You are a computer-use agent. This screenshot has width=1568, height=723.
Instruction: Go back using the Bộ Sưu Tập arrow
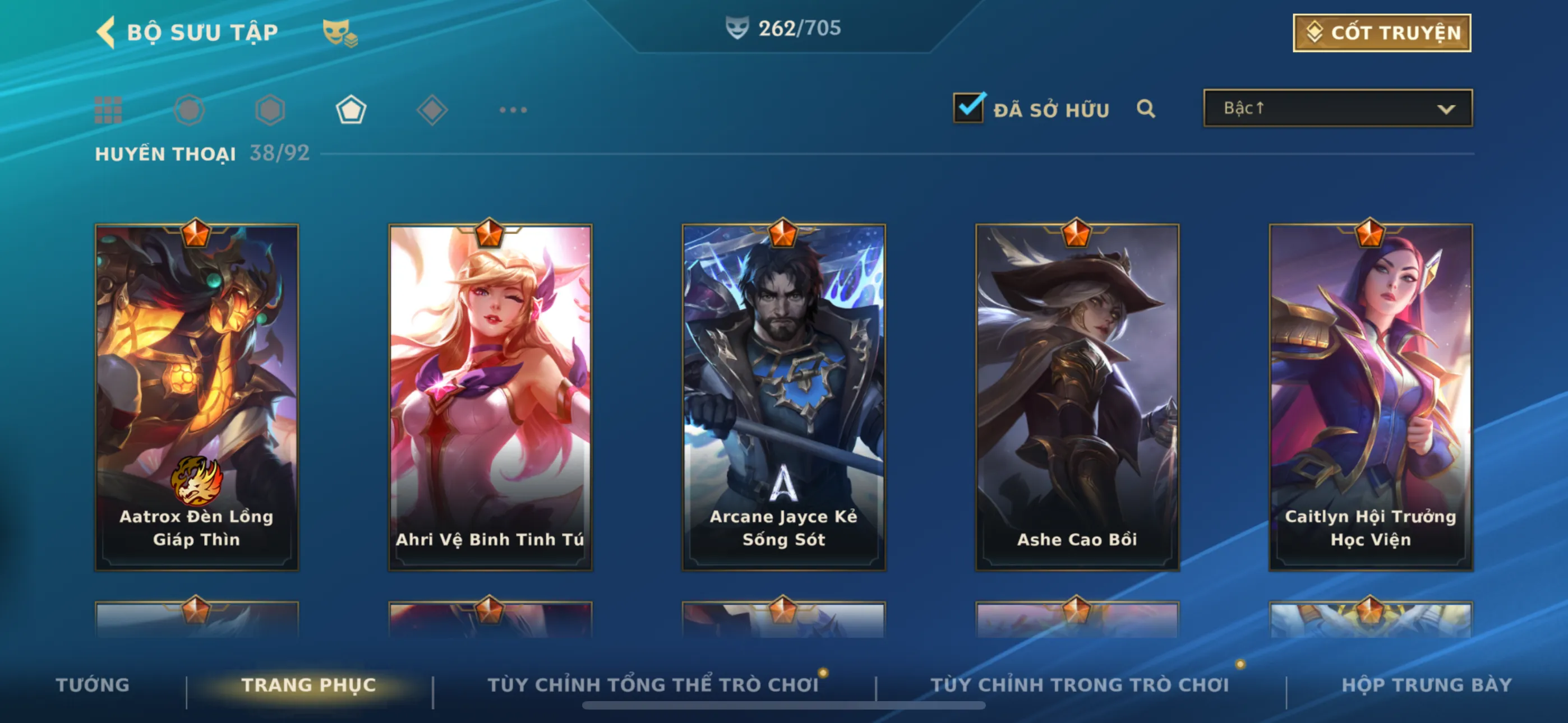click(106, 33)
